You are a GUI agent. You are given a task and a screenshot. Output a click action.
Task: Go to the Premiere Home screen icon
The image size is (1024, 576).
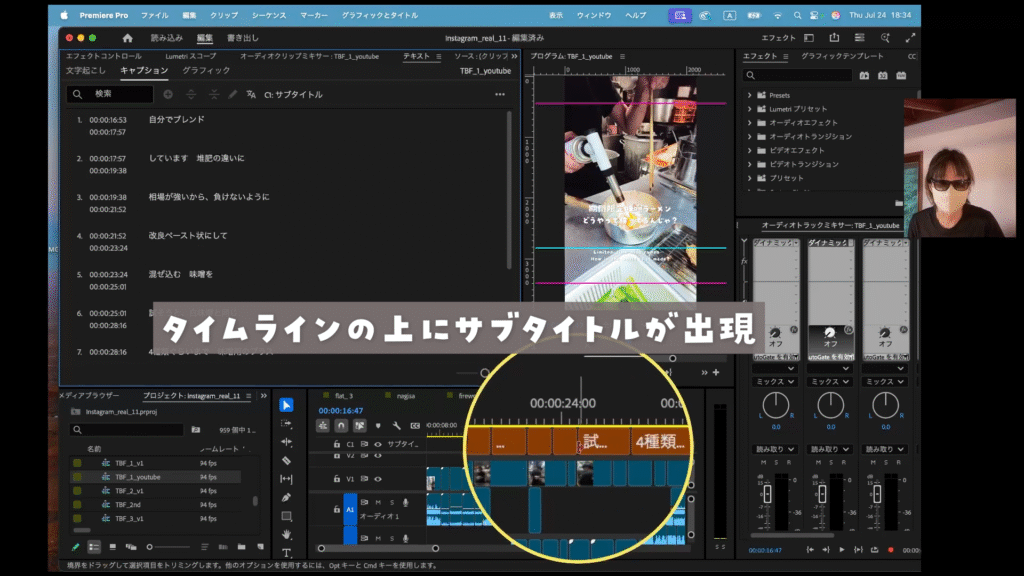(127, 38)
